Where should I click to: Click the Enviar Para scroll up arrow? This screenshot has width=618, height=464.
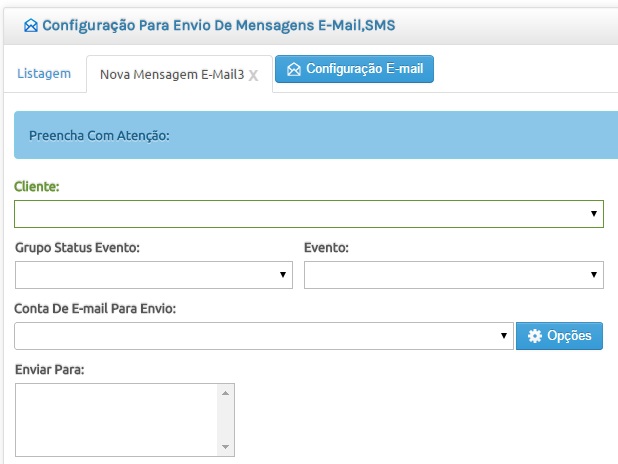(225, 393)
